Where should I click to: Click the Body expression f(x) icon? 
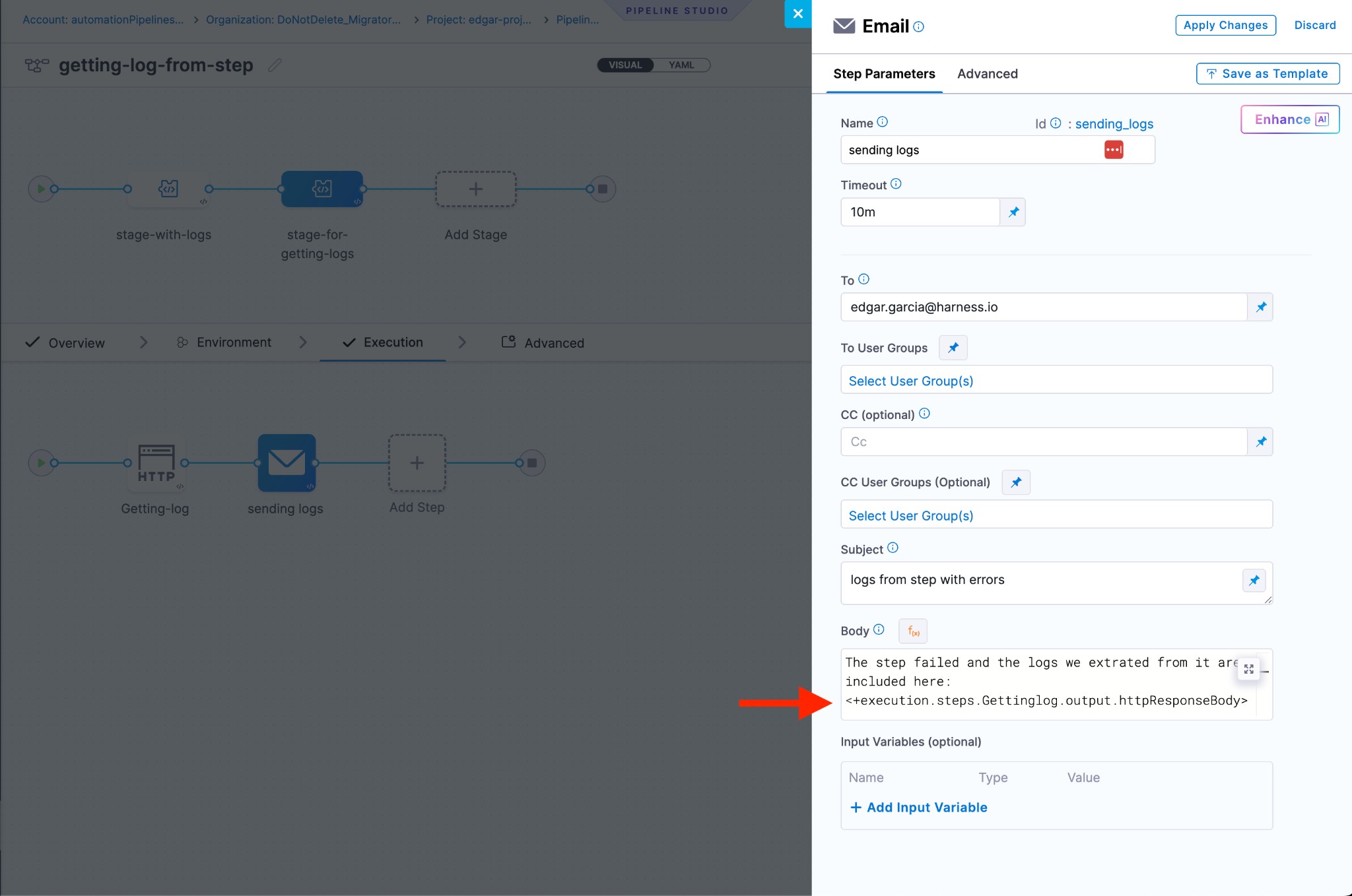pos(913,631)
